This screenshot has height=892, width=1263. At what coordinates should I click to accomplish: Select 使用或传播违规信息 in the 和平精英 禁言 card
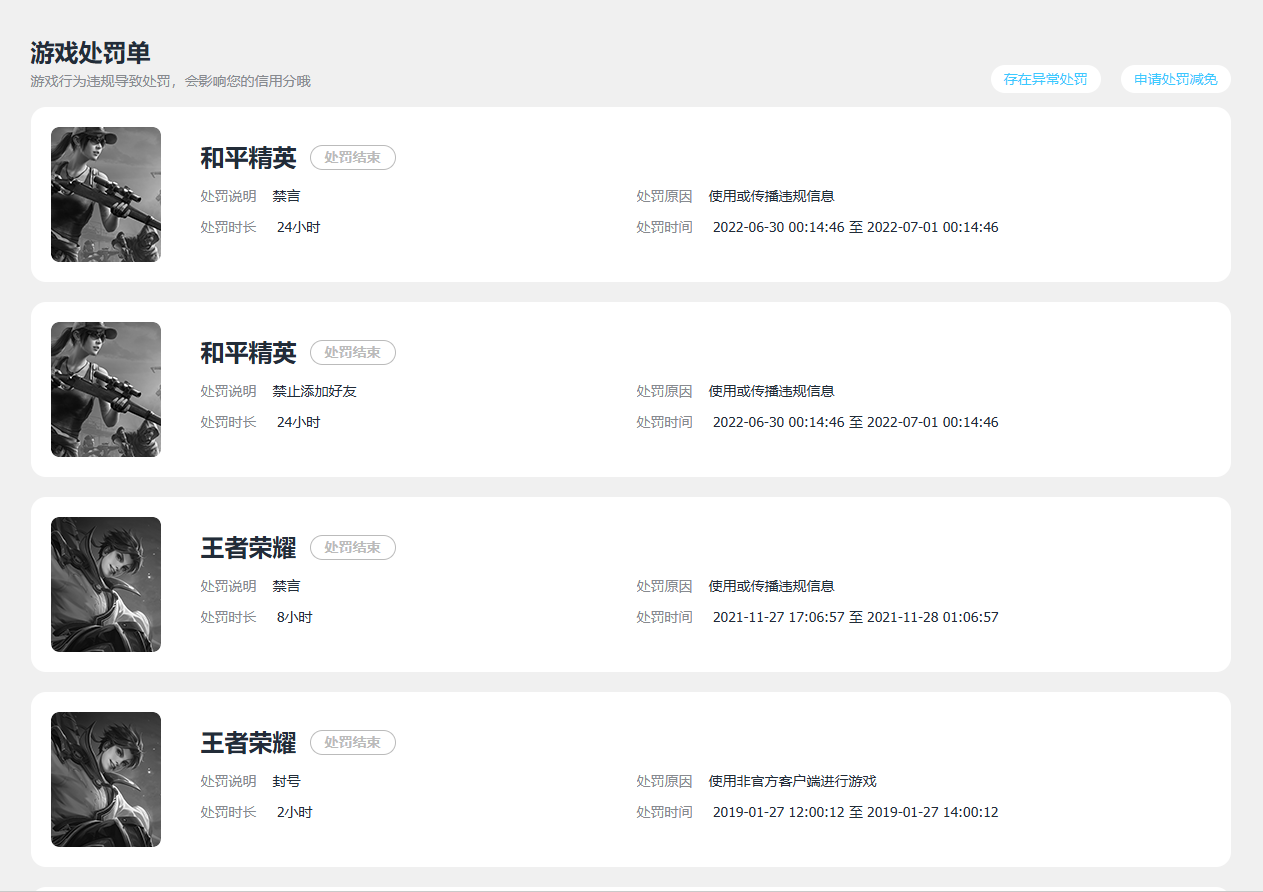click(x=772, y=196)
